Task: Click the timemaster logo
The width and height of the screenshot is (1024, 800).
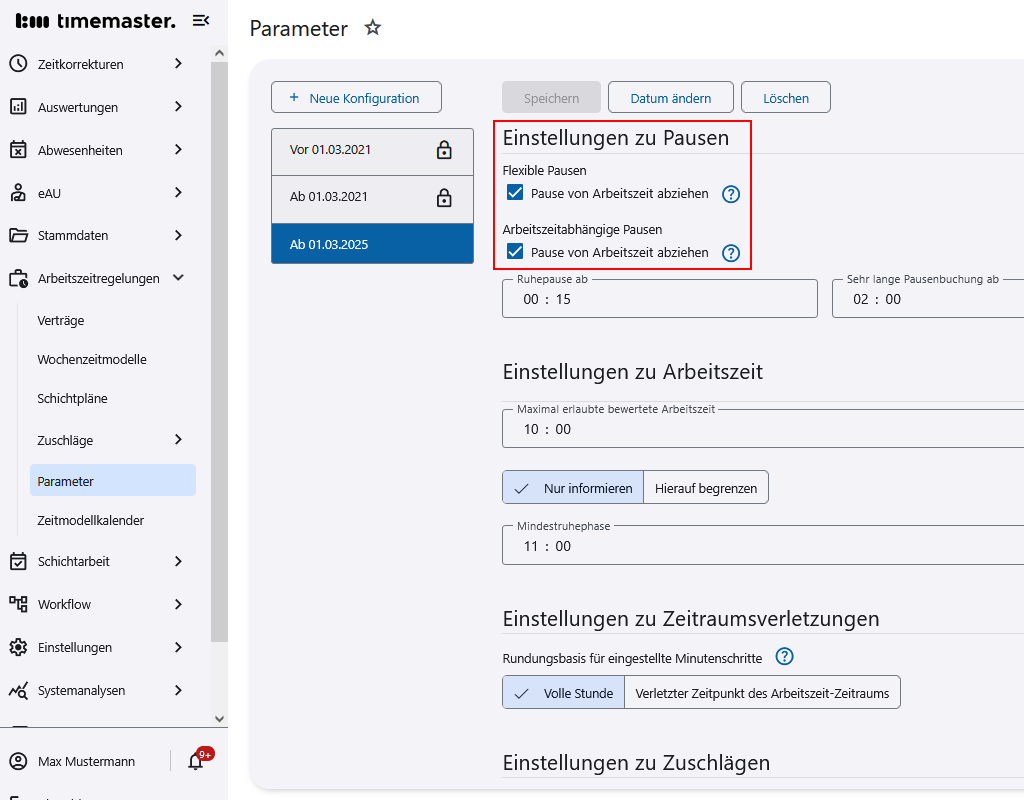Action: (96, 21)
